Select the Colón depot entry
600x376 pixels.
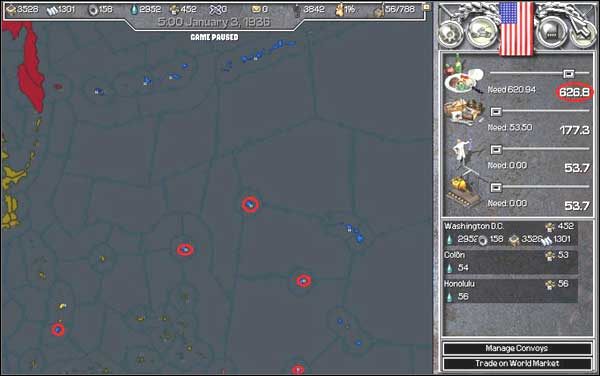pos(510,262)
